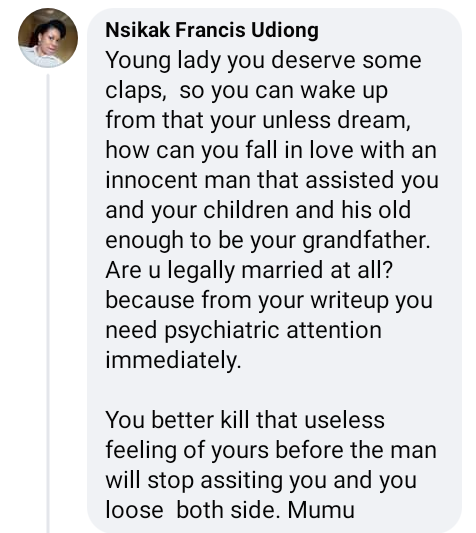Click the word 'innocent' in the comment
This screenshot has height=533, width=476.
pyautogui.click(x=151, y=180)
